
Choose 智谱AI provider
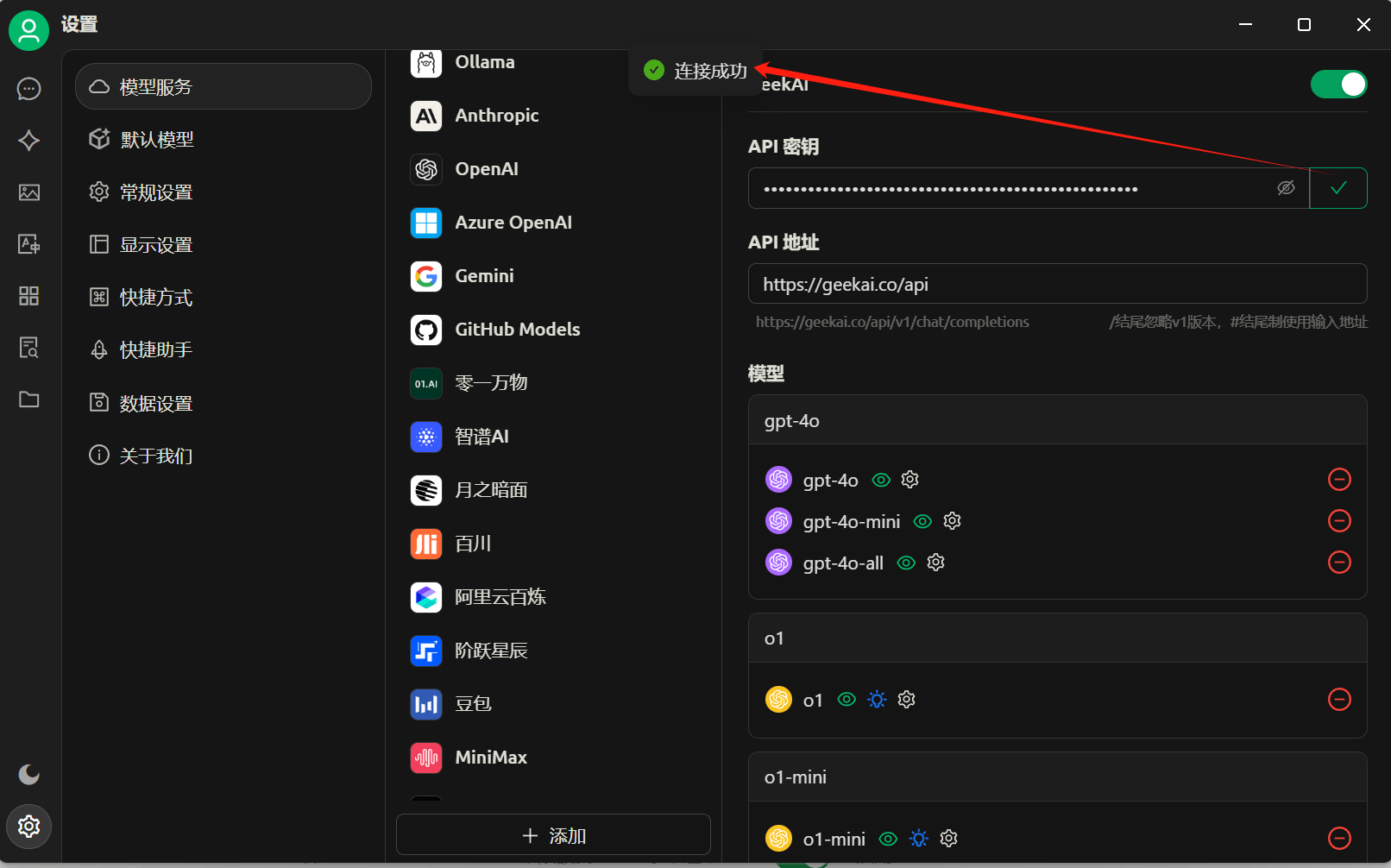(553, 437)
